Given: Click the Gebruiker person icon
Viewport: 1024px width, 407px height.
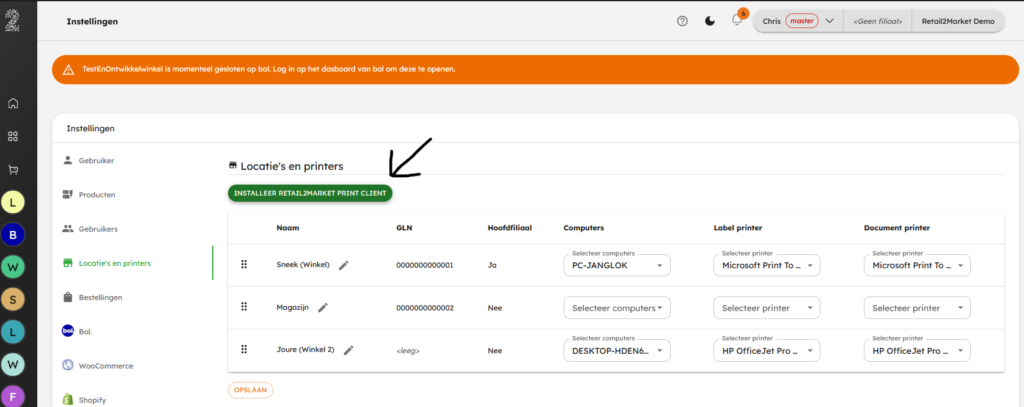Looking at the screenshot, I should (x=67, y=160).
